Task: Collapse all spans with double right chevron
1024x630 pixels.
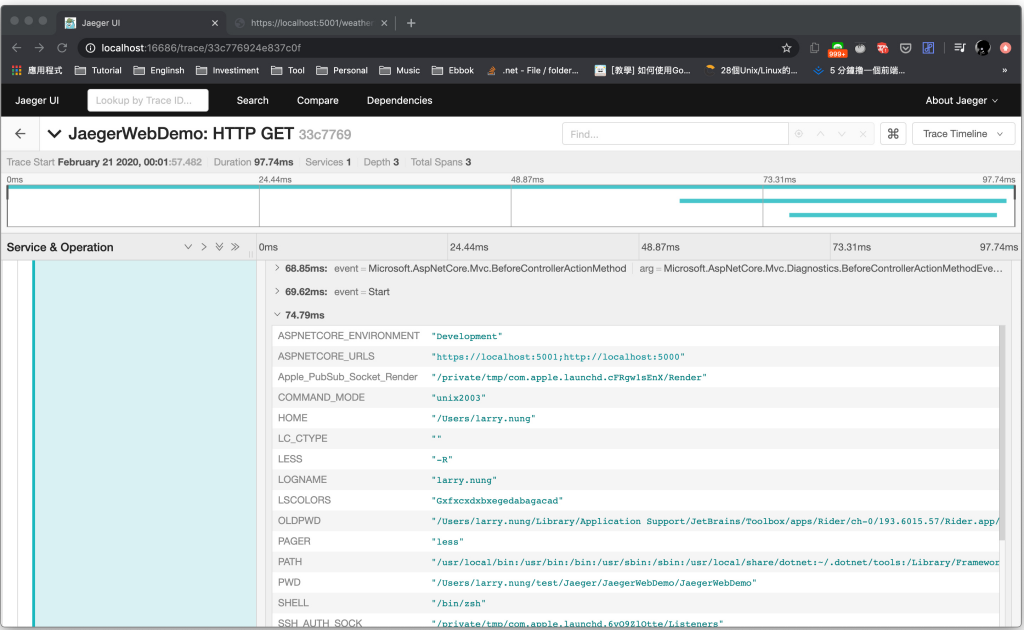Action: point(235,247)
